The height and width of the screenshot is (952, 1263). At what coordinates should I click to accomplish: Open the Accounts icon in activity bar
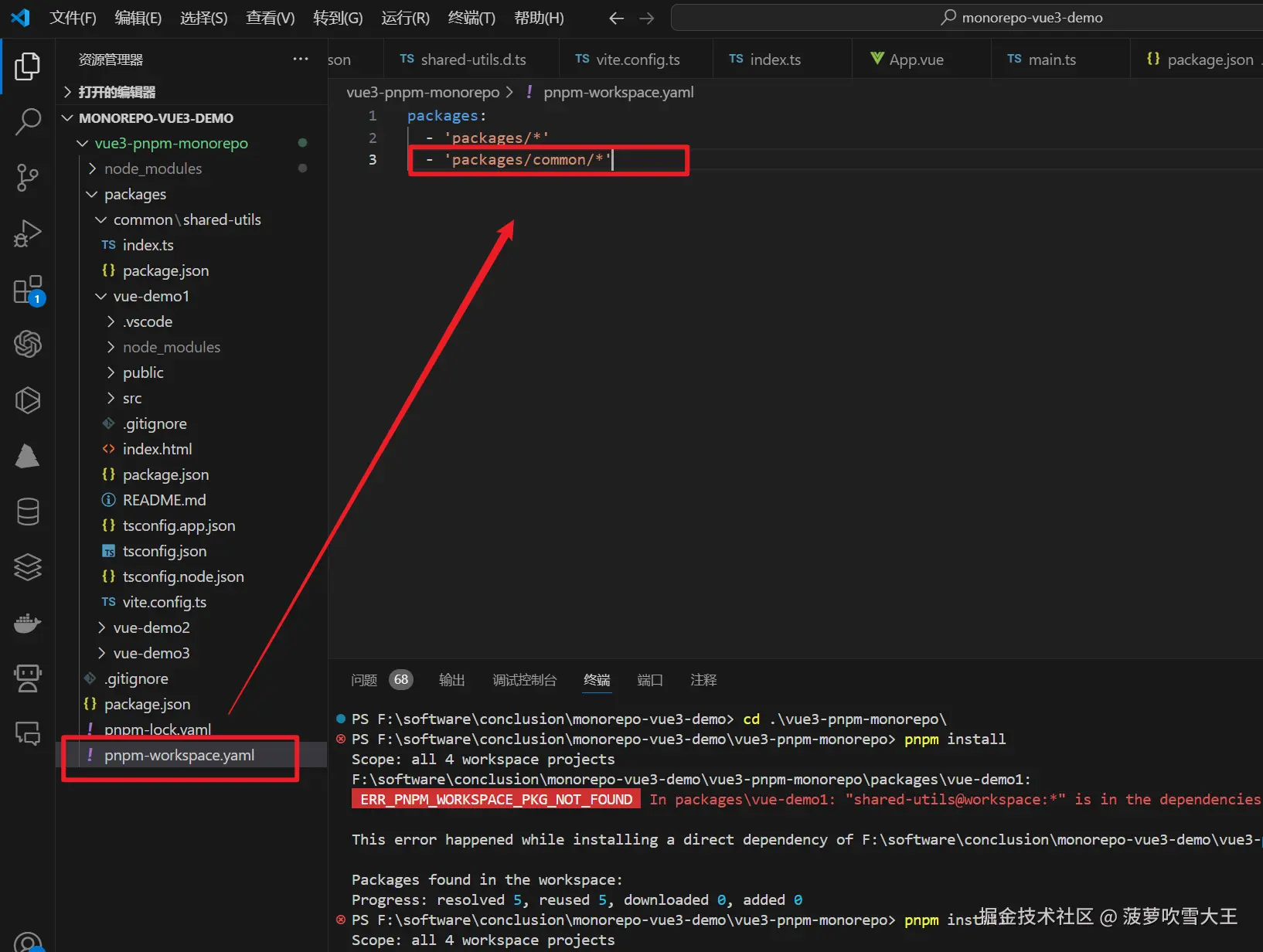[28, 943]
